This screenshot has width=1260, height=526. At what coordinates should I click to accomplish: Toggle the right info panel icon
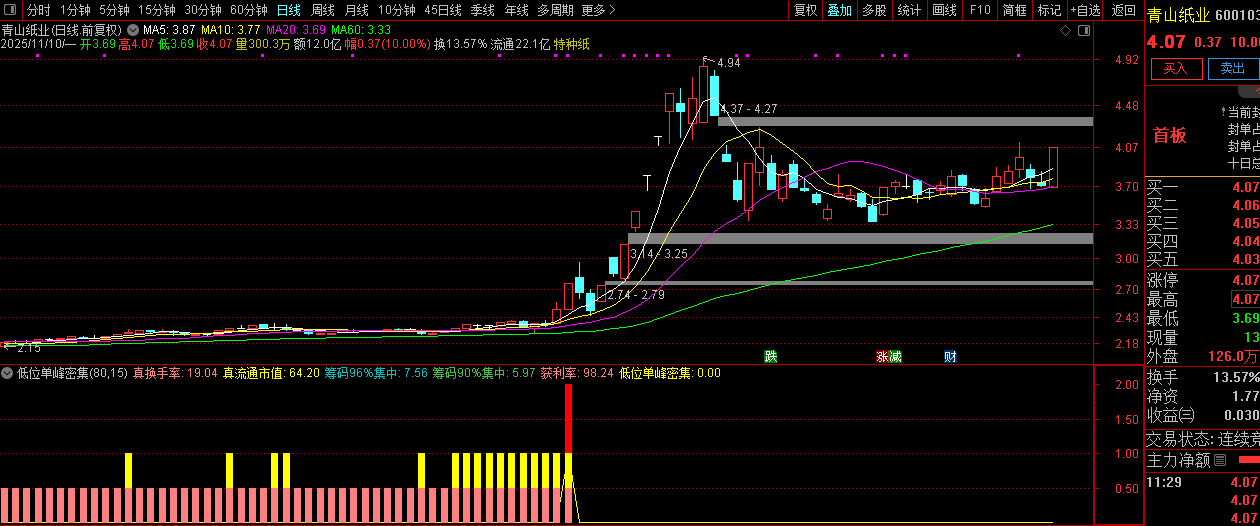pos(1084,30)
